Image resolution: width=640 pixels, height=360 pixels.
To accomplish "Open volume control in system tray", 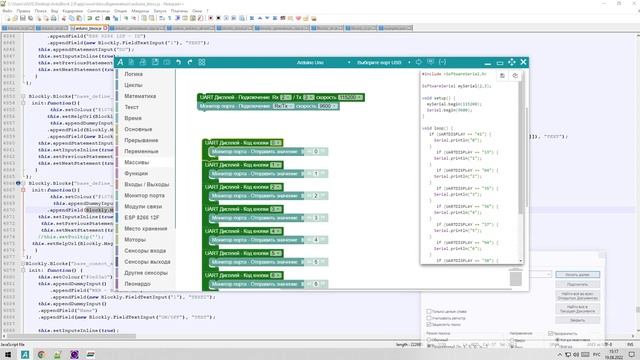I will [x=576, y=355].
